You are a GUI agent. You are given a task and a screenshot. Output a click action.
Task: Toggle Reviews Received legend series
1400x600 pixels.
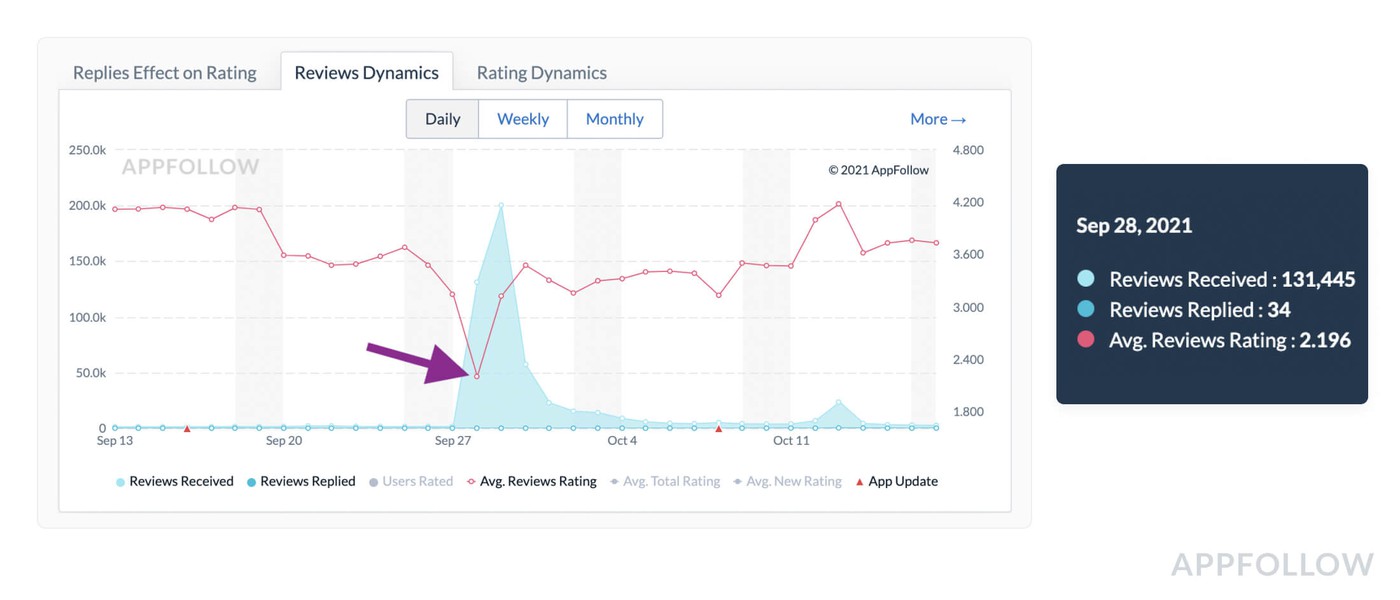[x=175, y=482]
